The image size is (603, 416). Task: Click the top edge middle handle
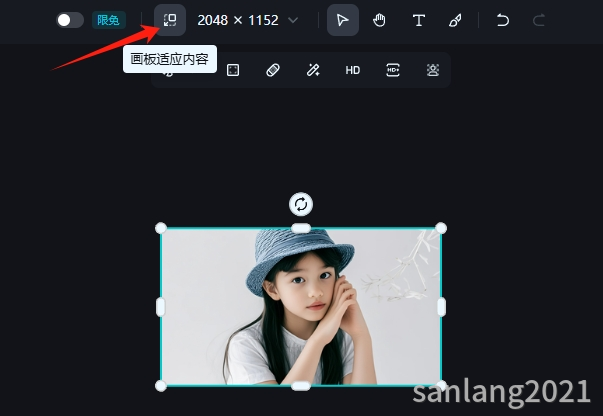(x=301, y=228)
